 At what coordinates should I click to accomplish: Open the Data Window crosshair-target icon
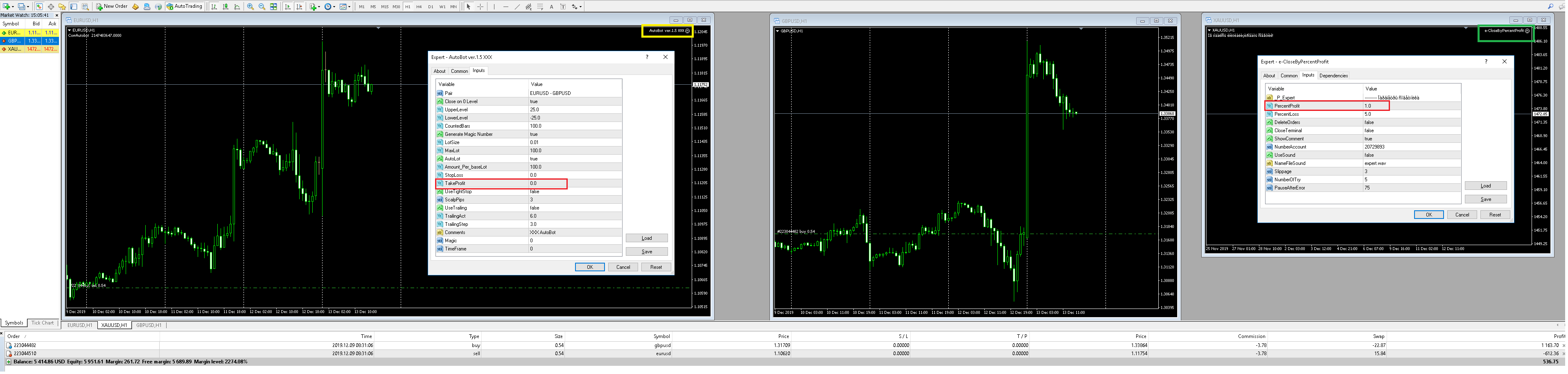(51, 7)
